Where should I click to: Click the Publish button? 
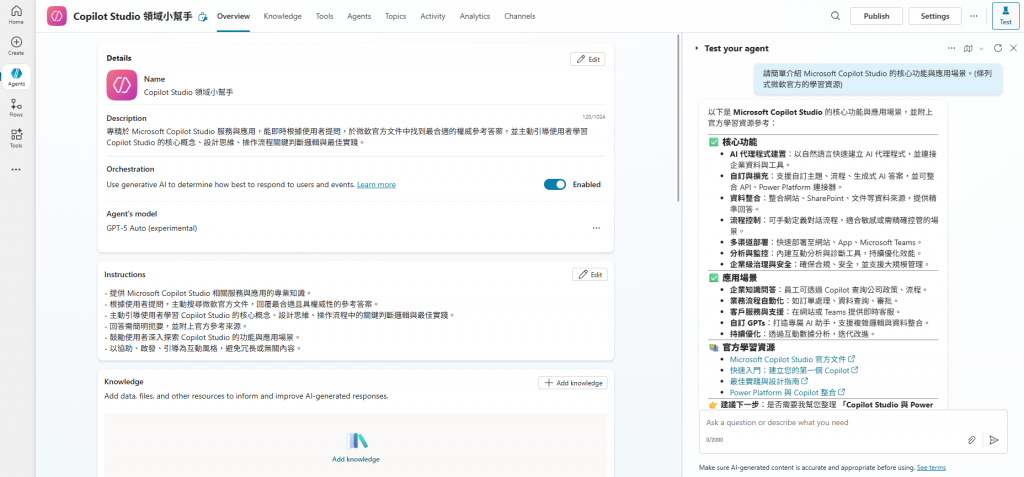coord(876,16)
